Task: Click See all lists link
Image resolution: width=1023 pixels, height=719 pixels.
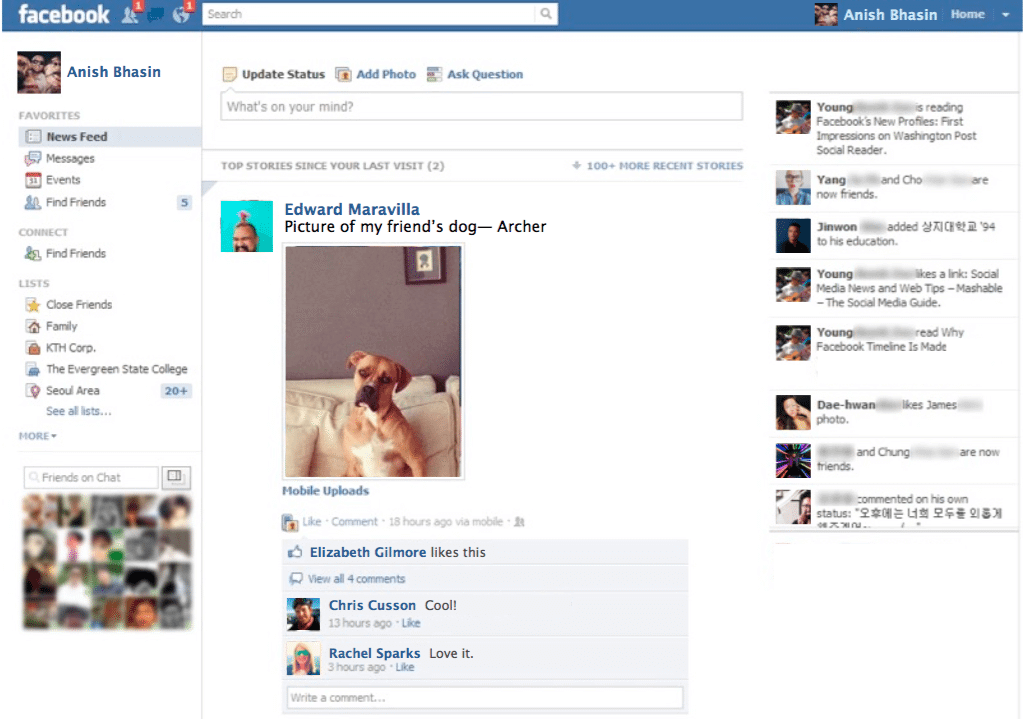Action: pyautogui.click(x=78, y=411)
